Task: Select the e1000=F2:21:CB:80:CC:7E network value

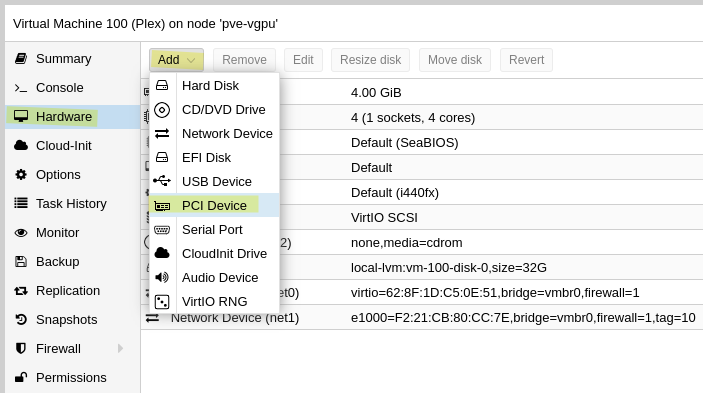Action: click(x=523, y=318)
